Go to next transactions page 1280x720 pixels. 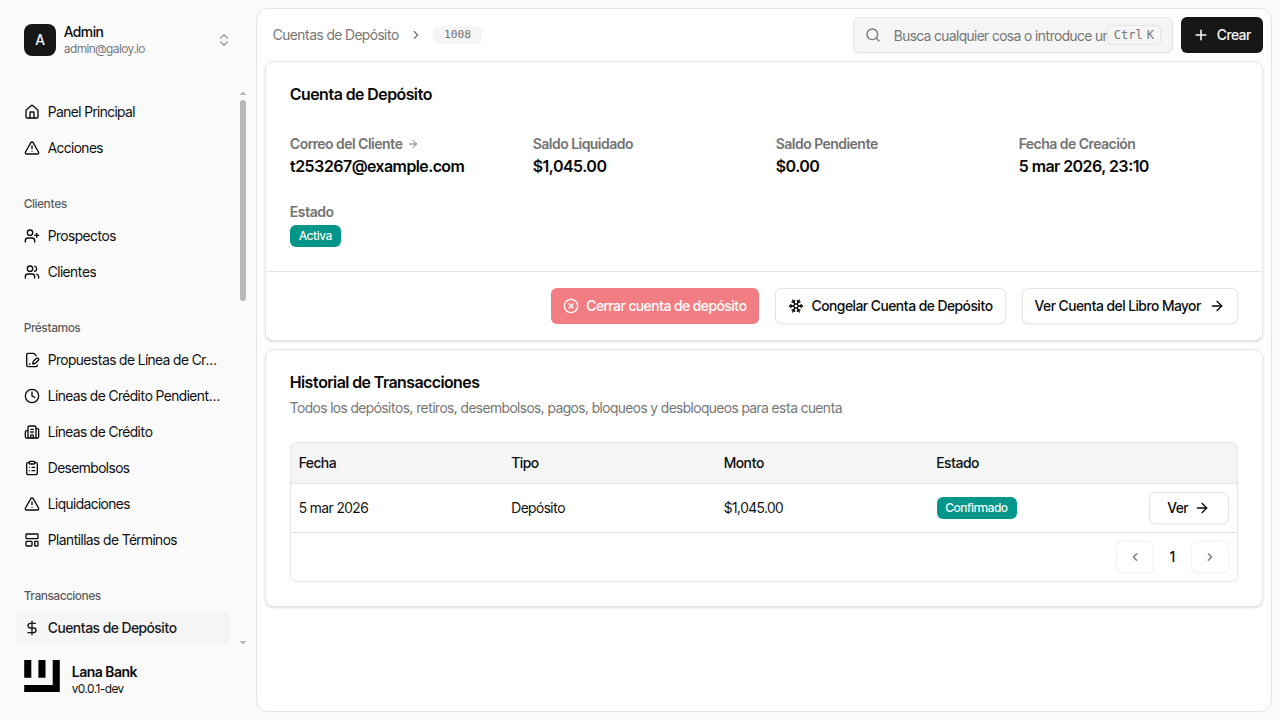click(x=1210, y=557)
